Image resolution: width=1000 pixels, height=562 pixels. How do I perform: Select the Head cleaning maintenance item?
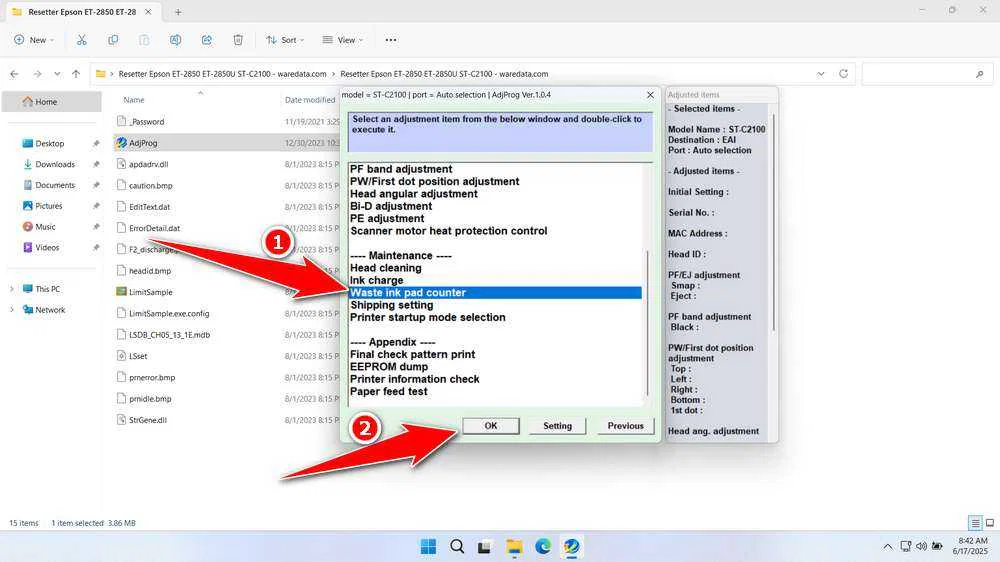386,268
